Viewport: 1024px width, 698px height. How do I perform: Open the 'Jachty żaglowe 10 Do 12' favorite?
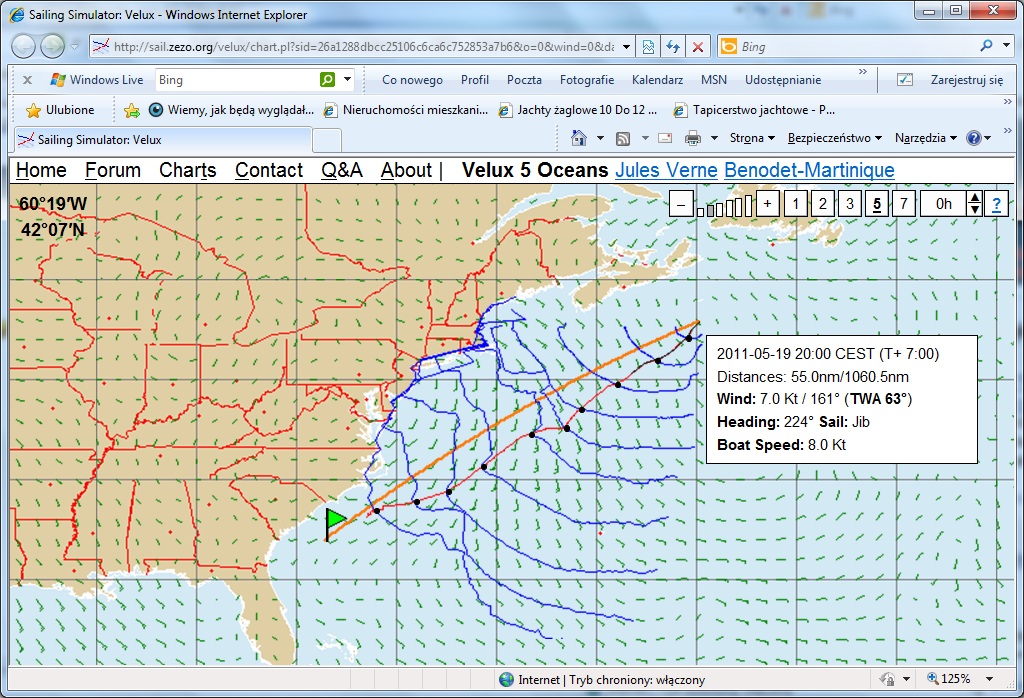click(x=578, y=110)
